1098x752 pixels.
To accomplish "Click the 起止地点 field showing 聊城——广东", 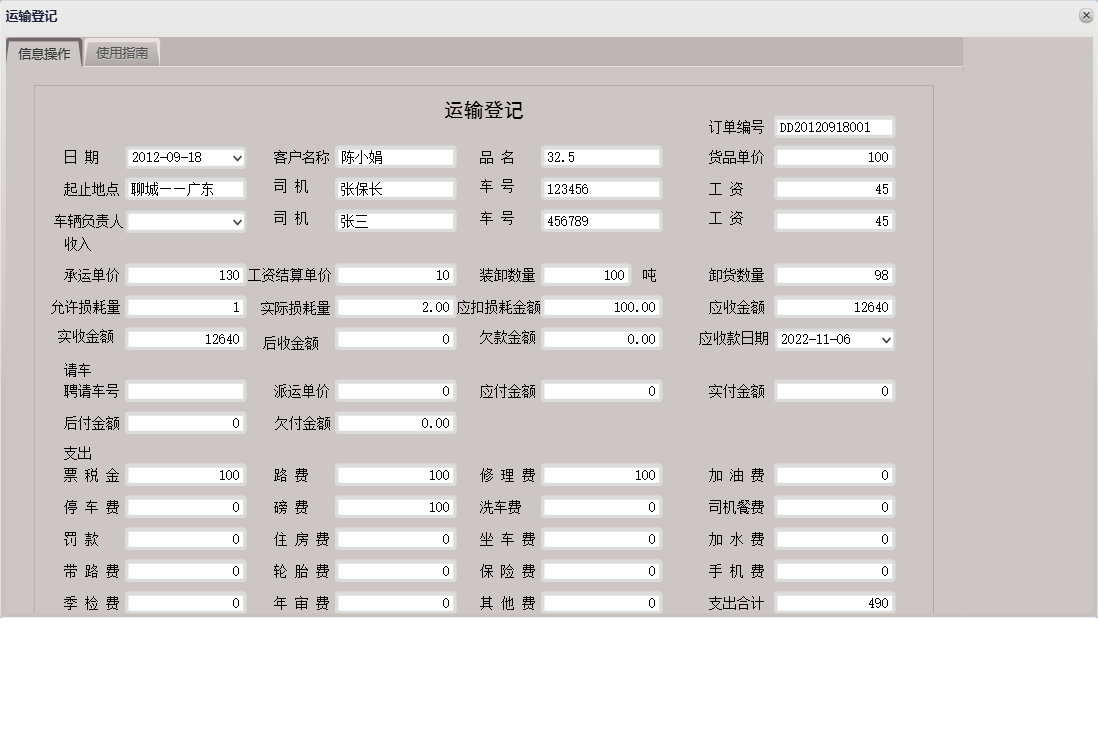I will coord(187,188).
